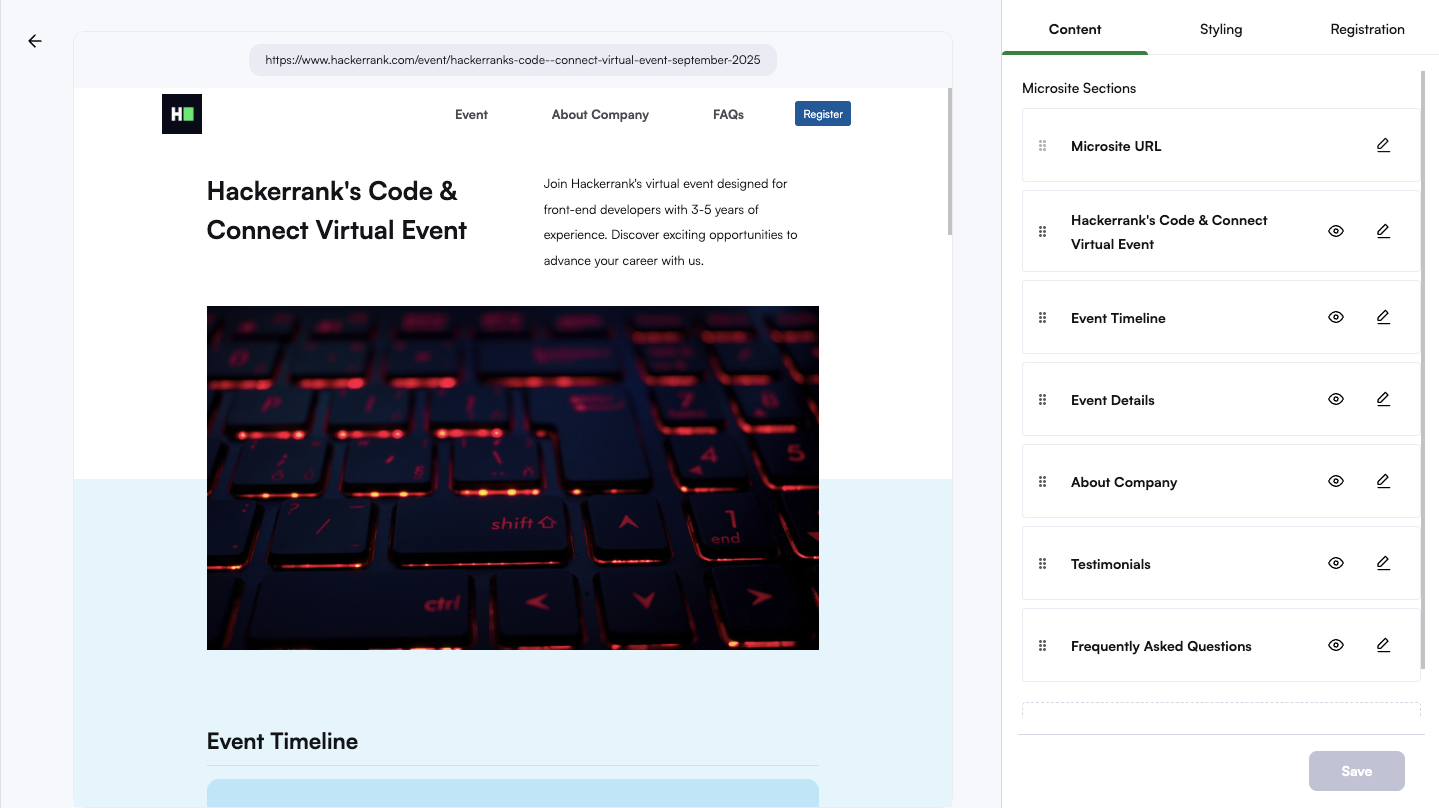This screenshot has width=1439, height=808.
Task: Click the Register button in preview
Action: (823, 114)
